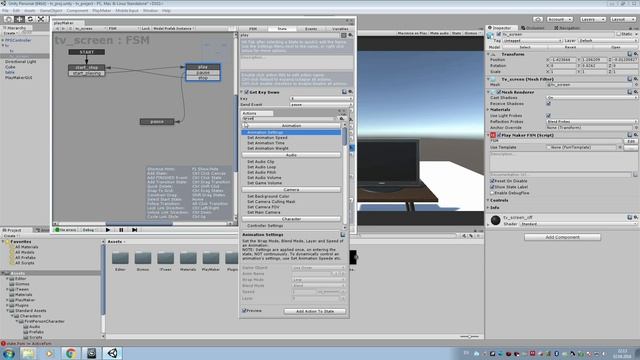The height and width of the screenshot is (360, 640).
Task: Open the Send Event dropdown
Action: point(321,104)
